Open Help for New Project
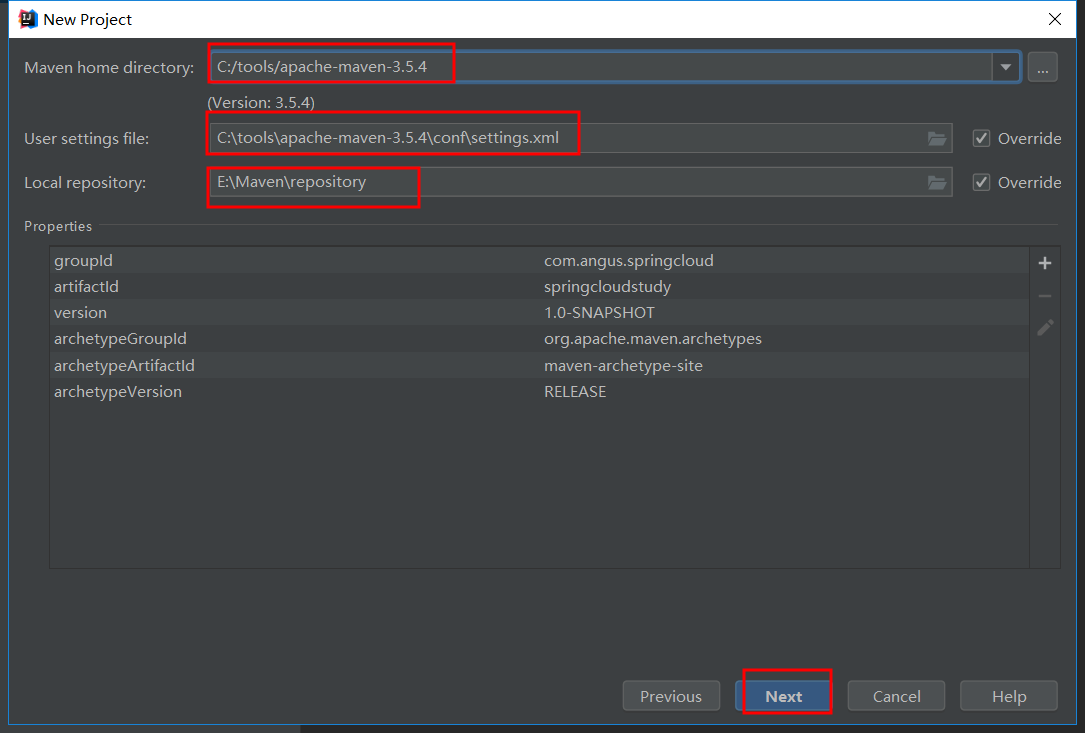Viewport: 1085px width, 733px height. pos(1009,696)
